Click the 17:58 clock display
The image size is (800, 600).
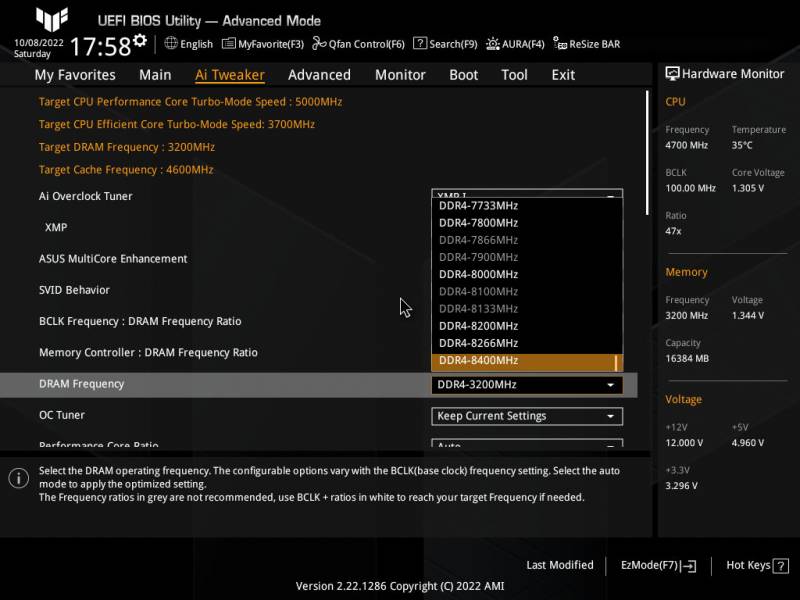click(101, 46)
